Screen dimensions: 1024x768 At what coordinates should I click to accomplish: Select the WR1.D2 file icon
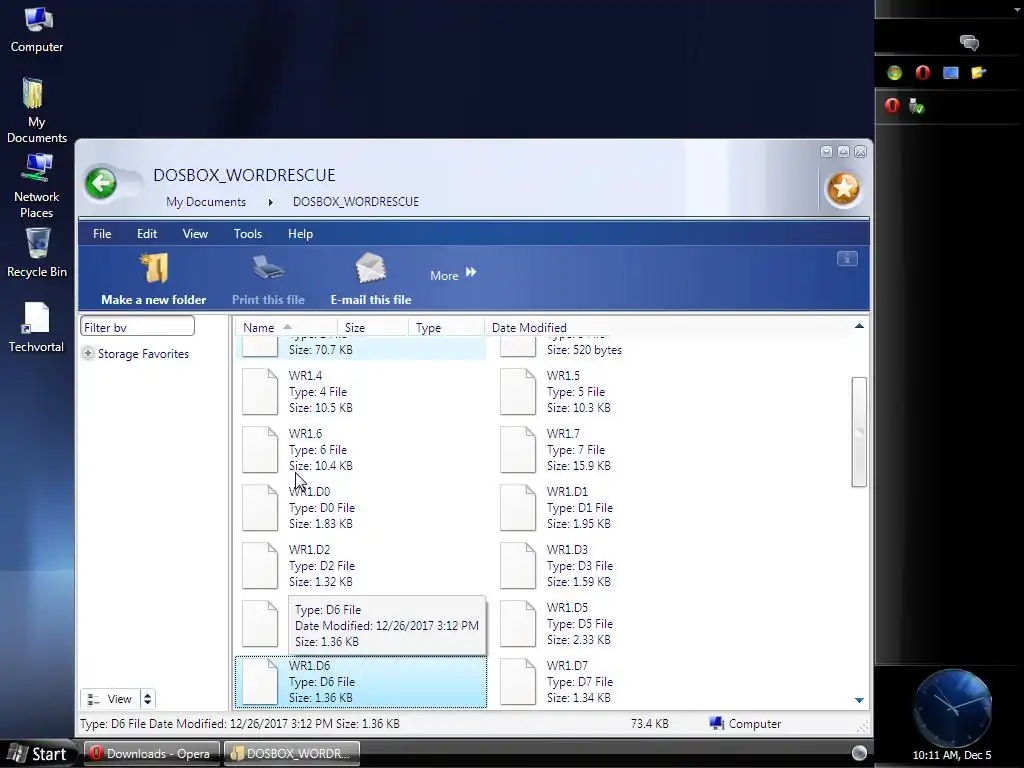click(x=260, y=566)
